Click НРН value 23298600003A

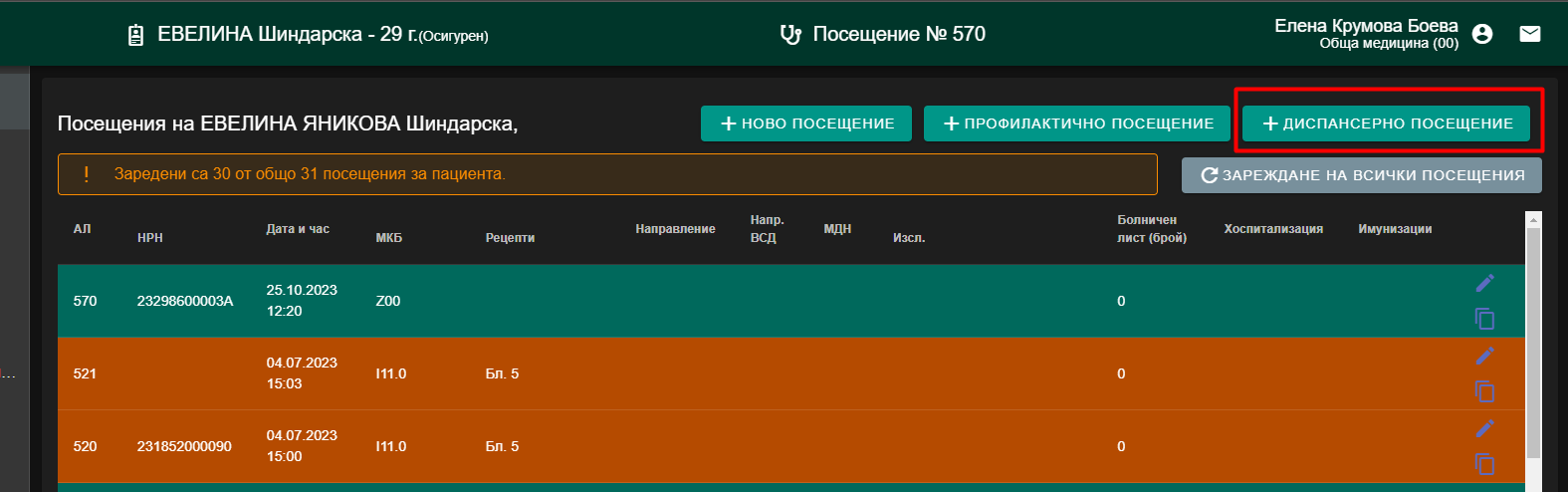point(185,301)
